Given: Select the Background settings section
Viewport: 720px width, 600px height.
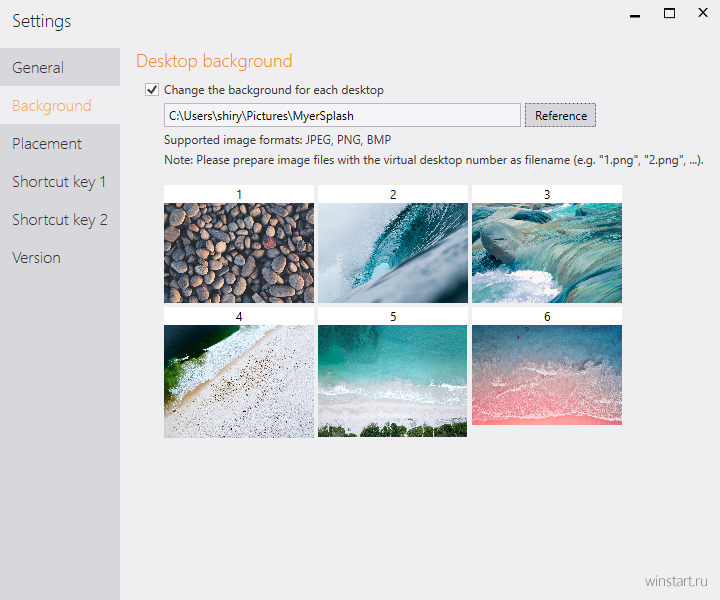Looking at the screenshot, I should point(60,105).
